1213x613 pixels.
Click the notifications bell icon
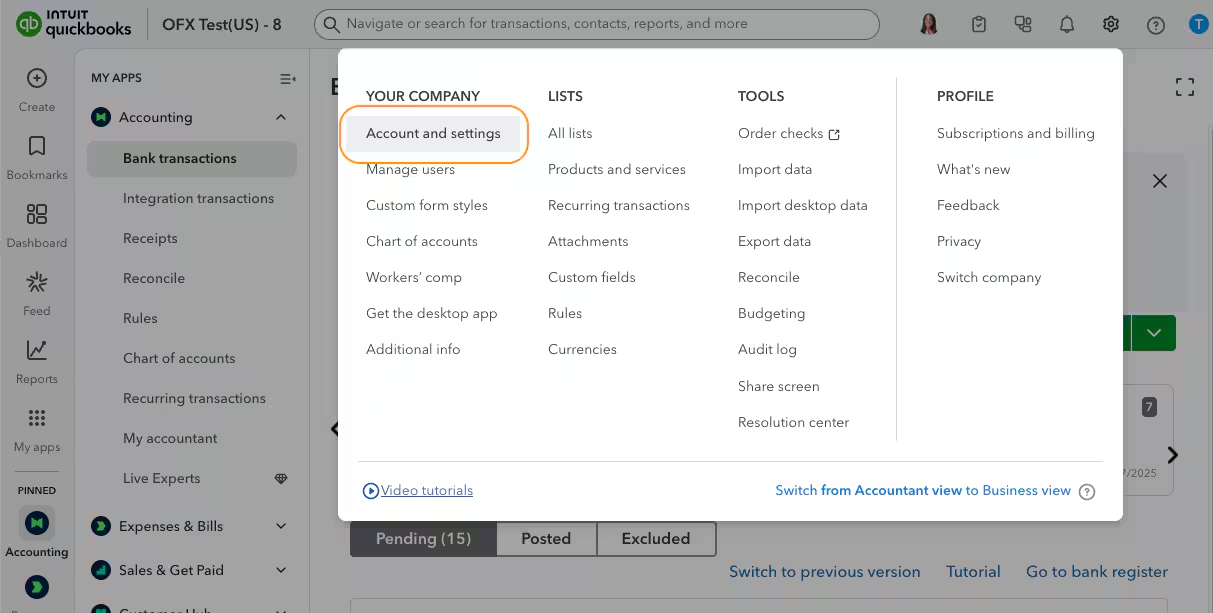pos(1067,25)
